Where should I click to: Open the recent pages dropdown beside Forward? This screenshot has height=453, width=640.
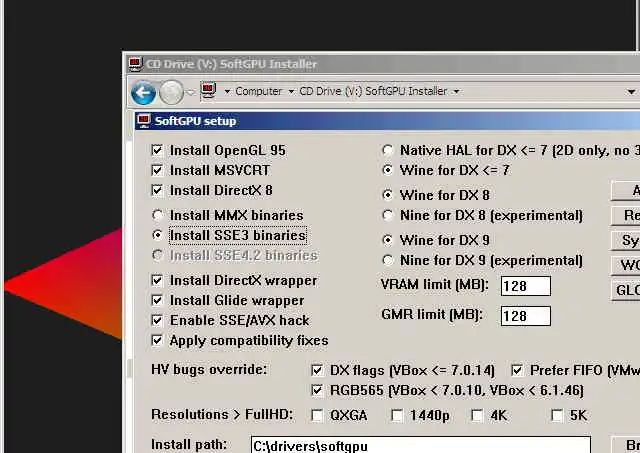point(191,93)
